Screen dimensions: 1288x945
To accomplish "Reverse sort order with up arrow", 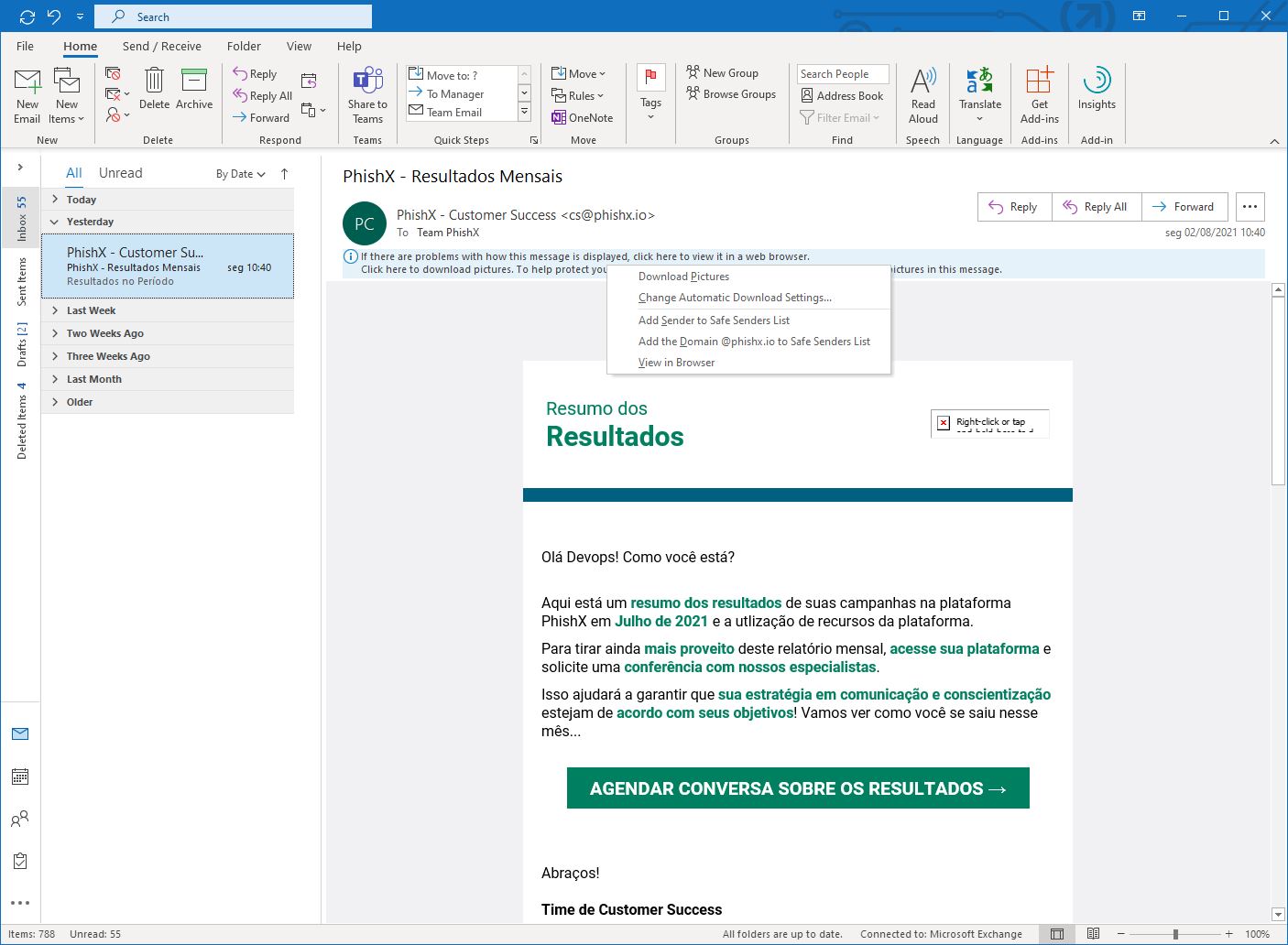I will point(284,173).
